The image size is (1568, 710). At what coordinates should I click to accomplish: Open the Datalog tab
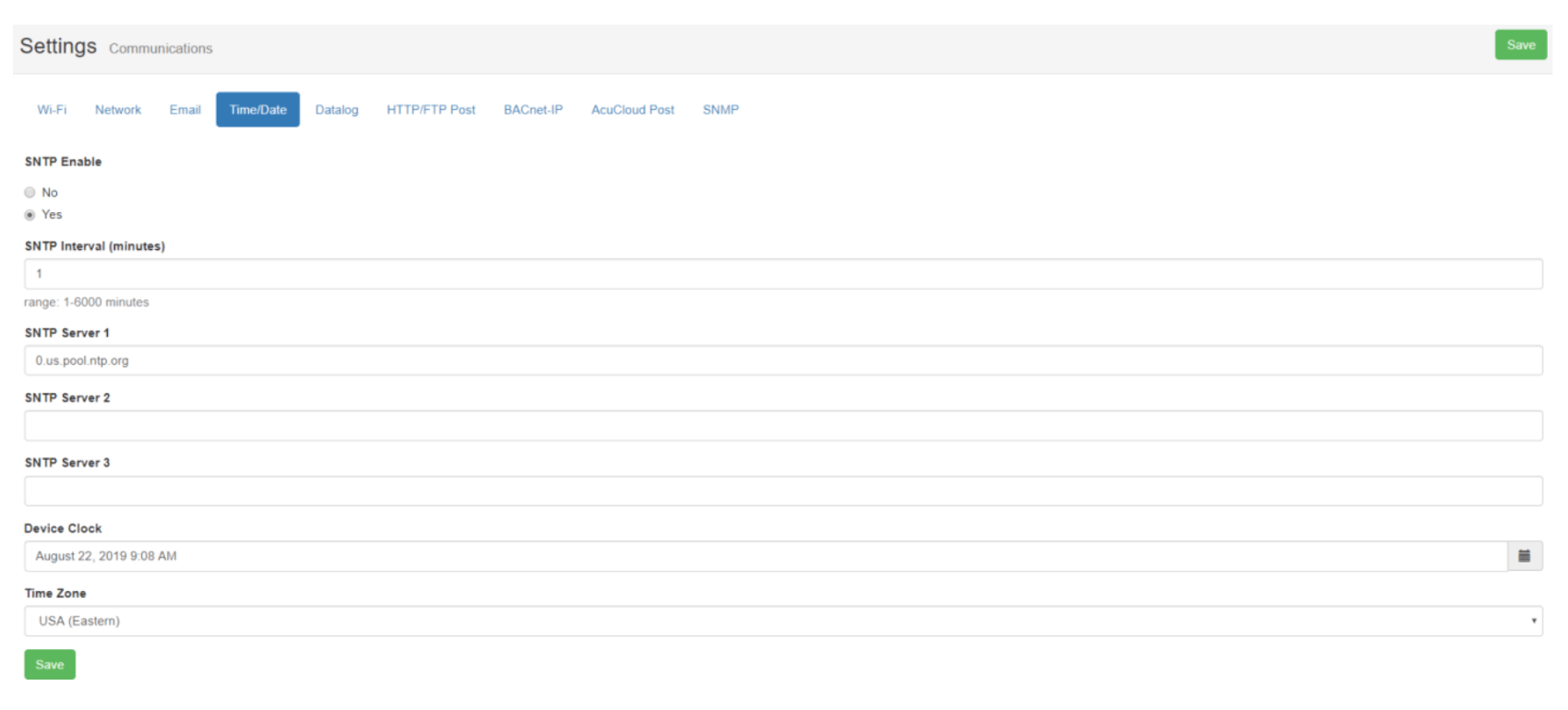tap(337, 110)
